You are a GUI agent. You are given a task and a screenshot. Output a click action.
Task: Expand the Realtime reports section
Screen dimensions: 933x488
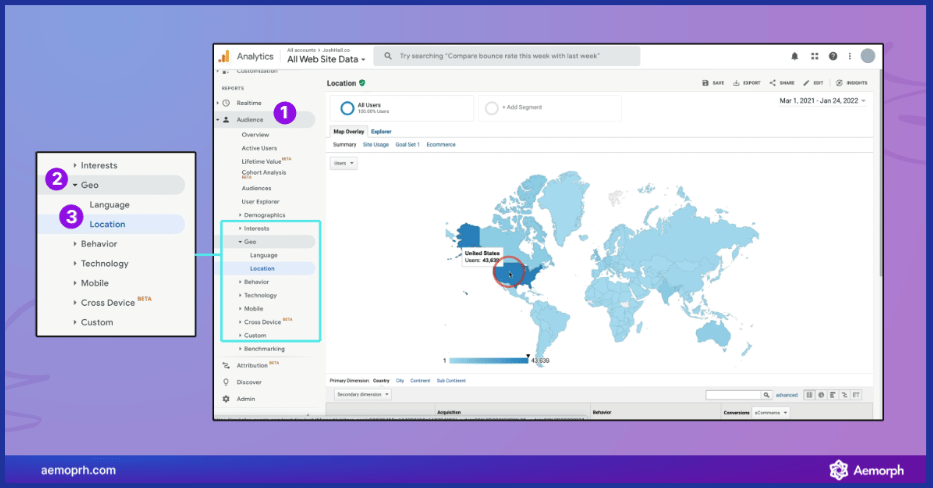(x=218, y=103)
